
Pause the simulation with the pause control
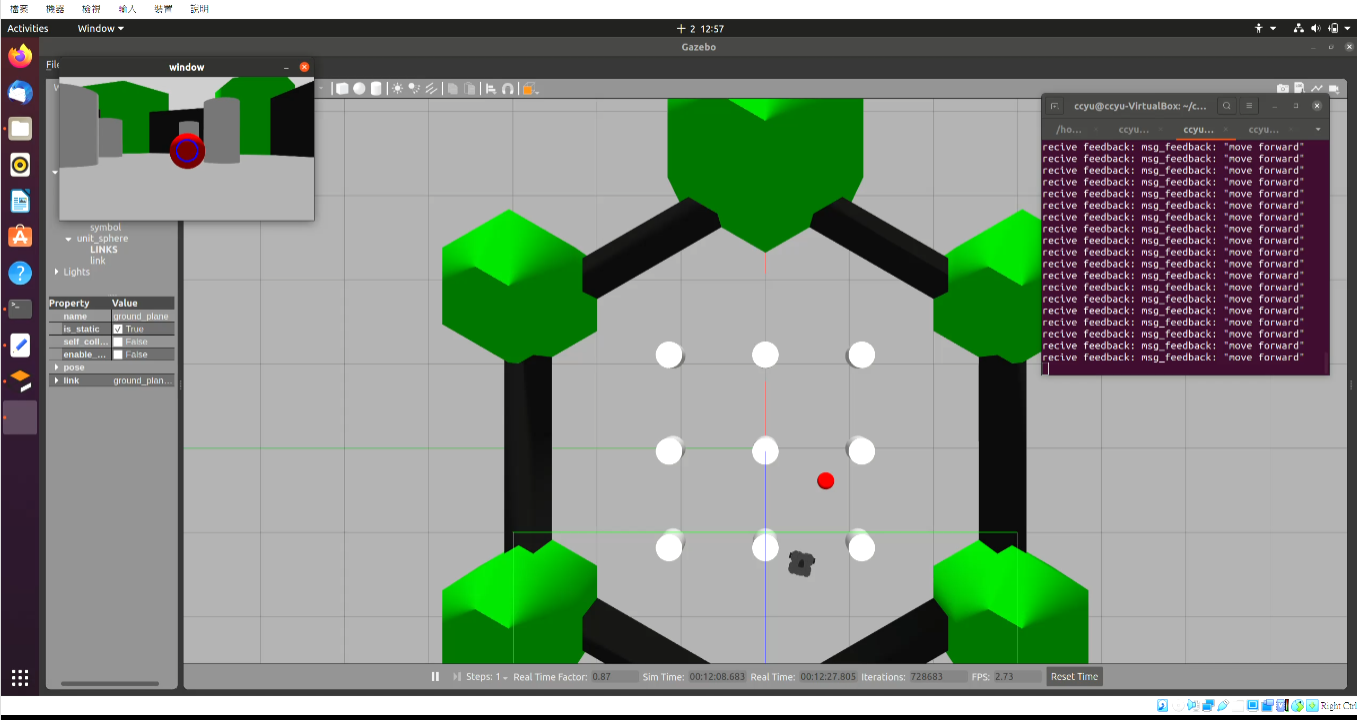[x=435, y=676]
